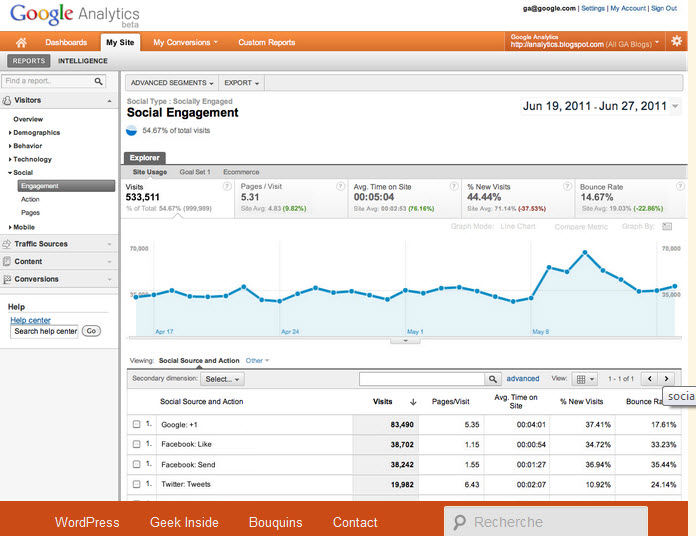The image size is (696, 536).
Task: Click the Pages / Visit help icon
Action: tap(340, 186)
